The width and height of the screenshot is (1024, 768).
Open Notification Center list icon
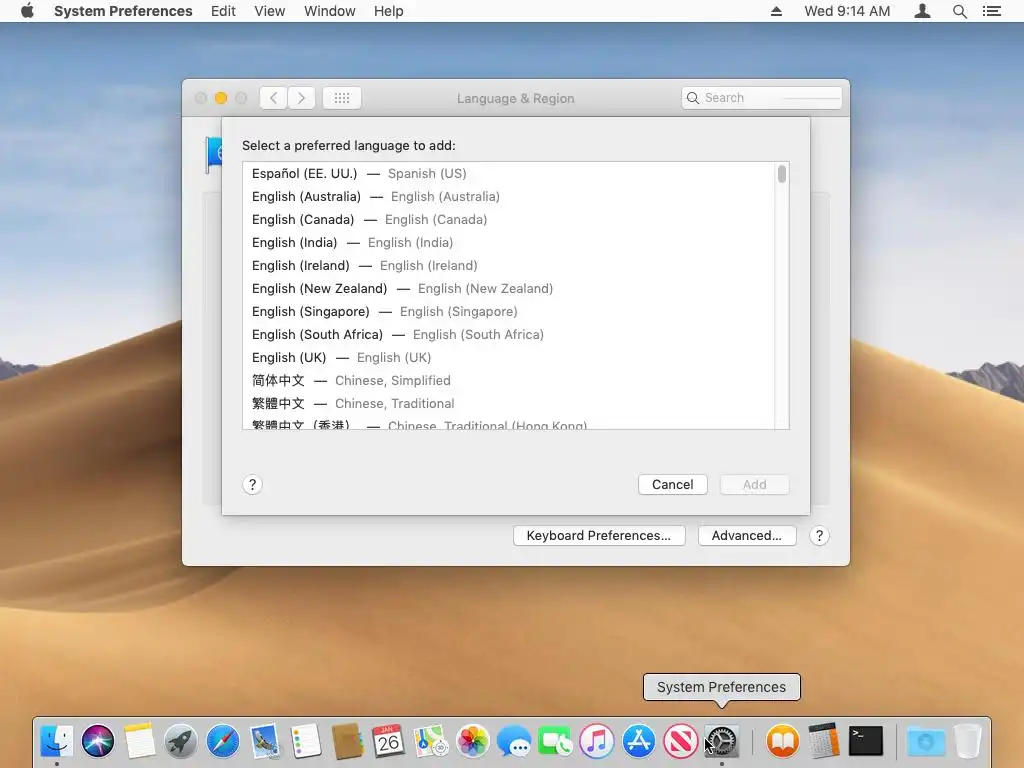(x=991, y=11)
